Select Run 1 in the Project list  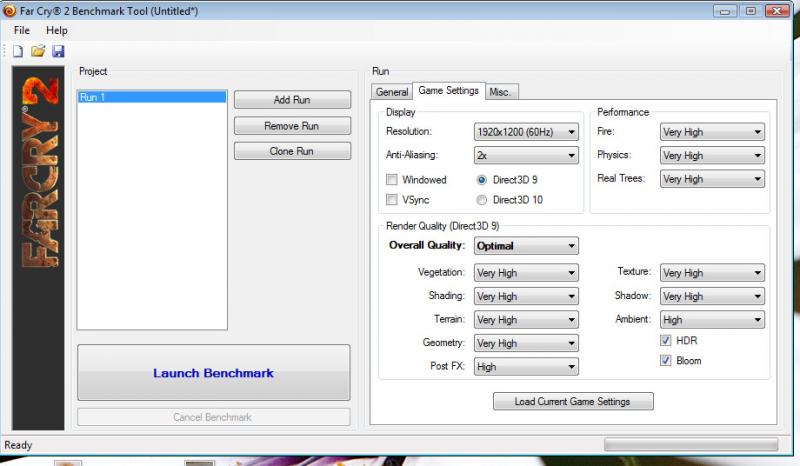[152, 97]
